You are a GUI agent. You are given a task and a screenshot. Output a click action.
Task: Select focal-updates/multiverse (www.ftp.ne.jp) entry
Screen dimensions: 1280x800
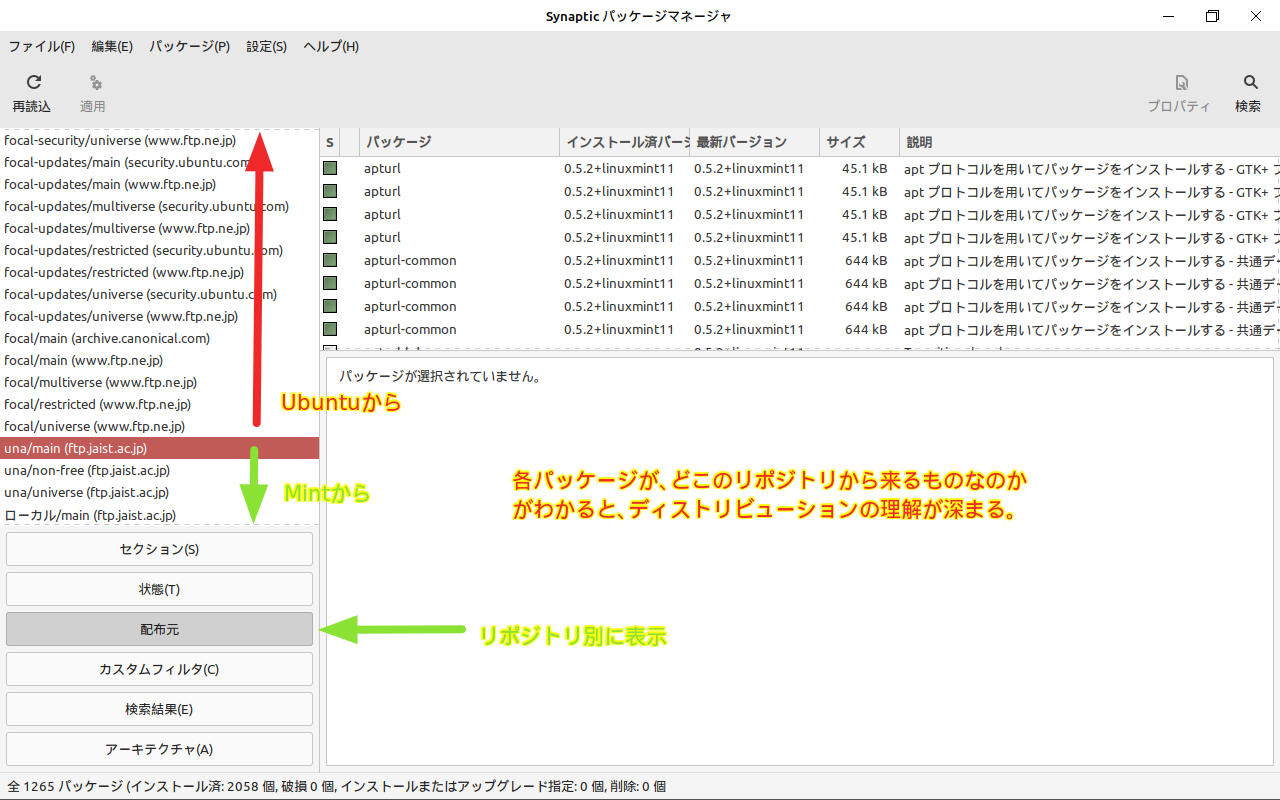[160, 228]
